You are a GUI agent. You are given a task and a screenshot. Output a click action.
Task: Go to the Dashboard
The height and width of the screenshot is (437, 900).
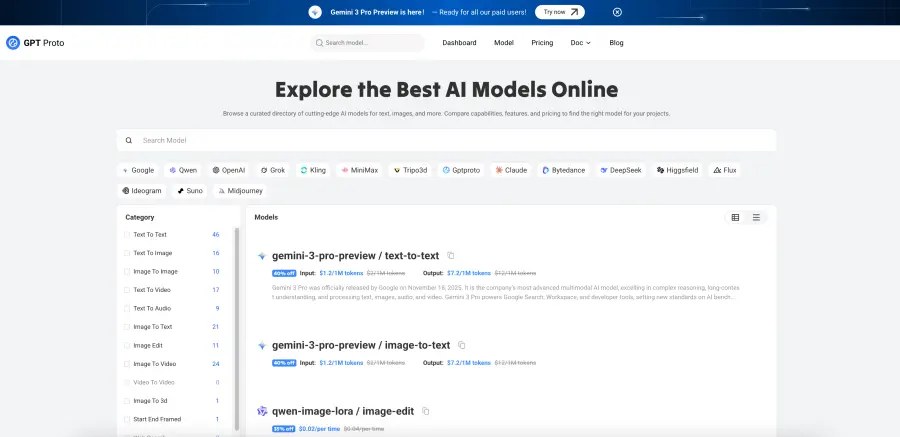click(459, 43)
